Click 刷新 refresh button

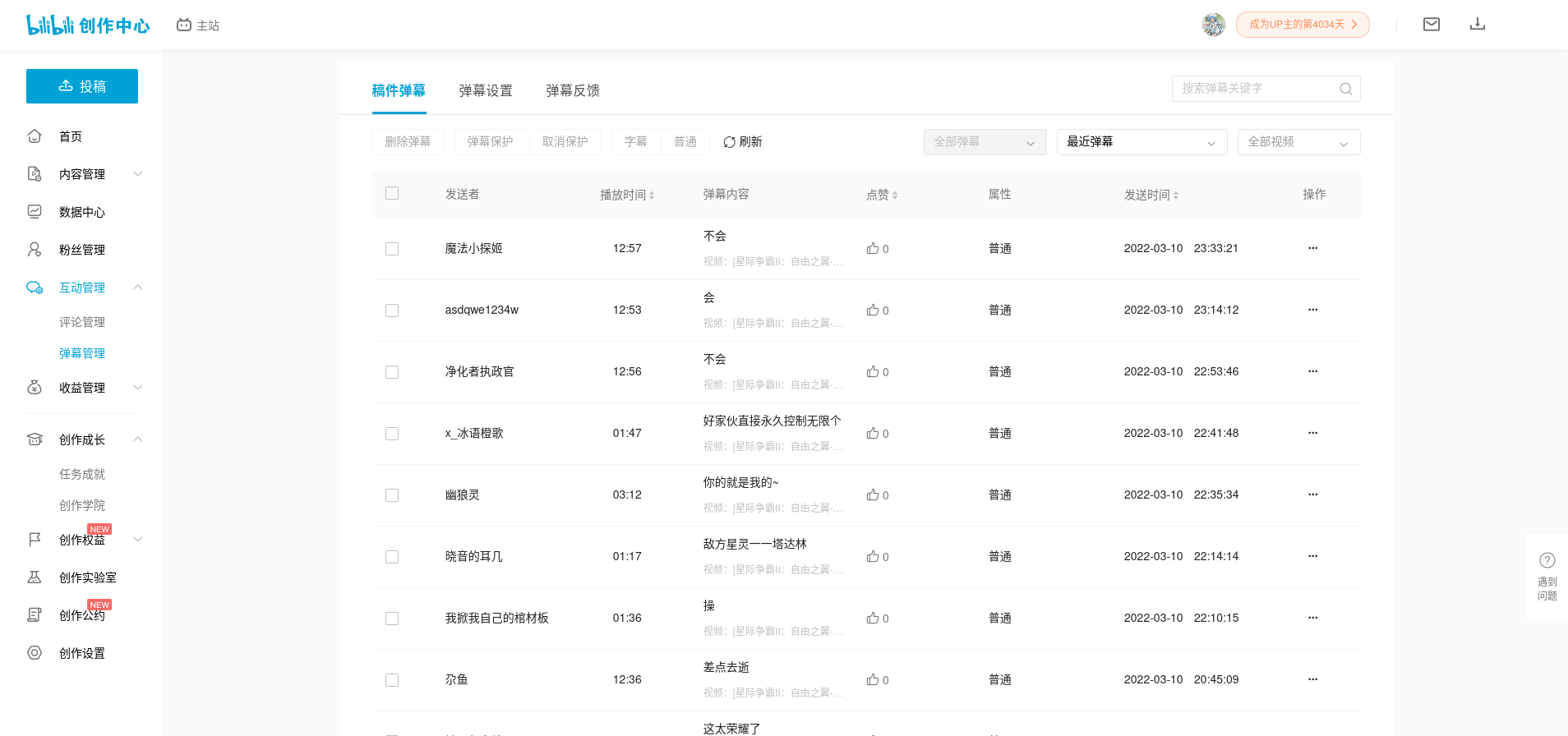coord(743,142)
